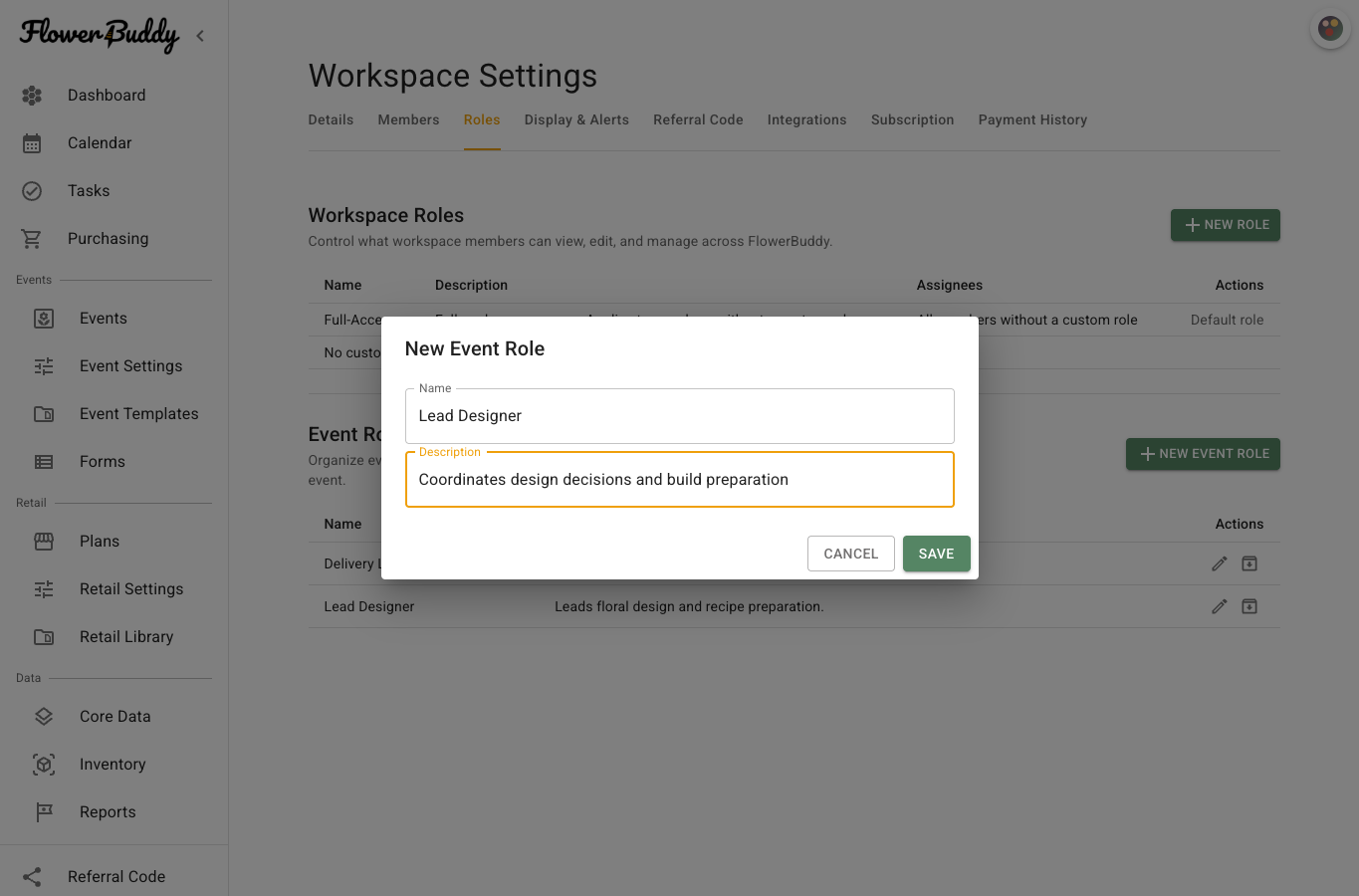Click the New Role button
The image size is (1359, 896).
1226,225
